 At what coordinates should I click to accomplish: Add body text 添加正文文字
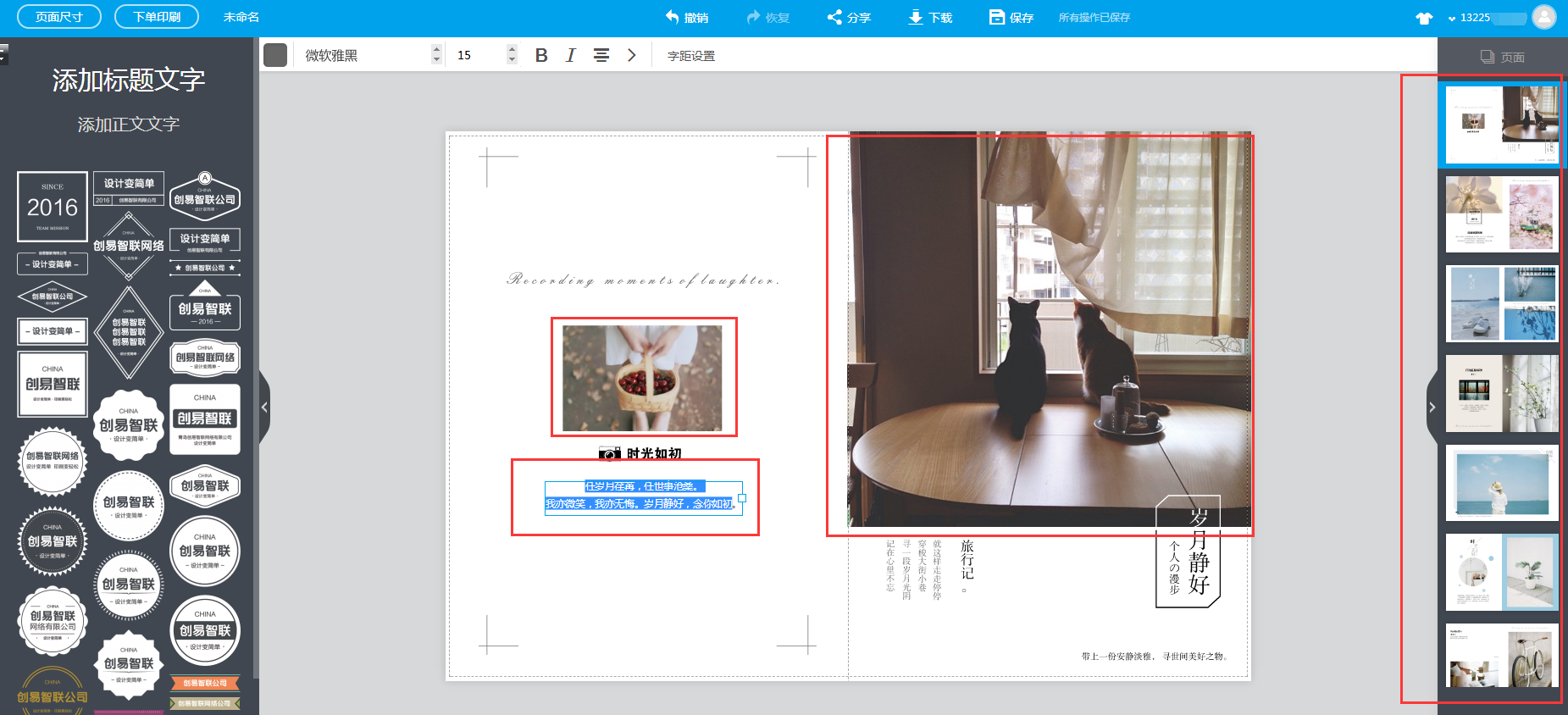pyautogui.click(x=129, y=125)
